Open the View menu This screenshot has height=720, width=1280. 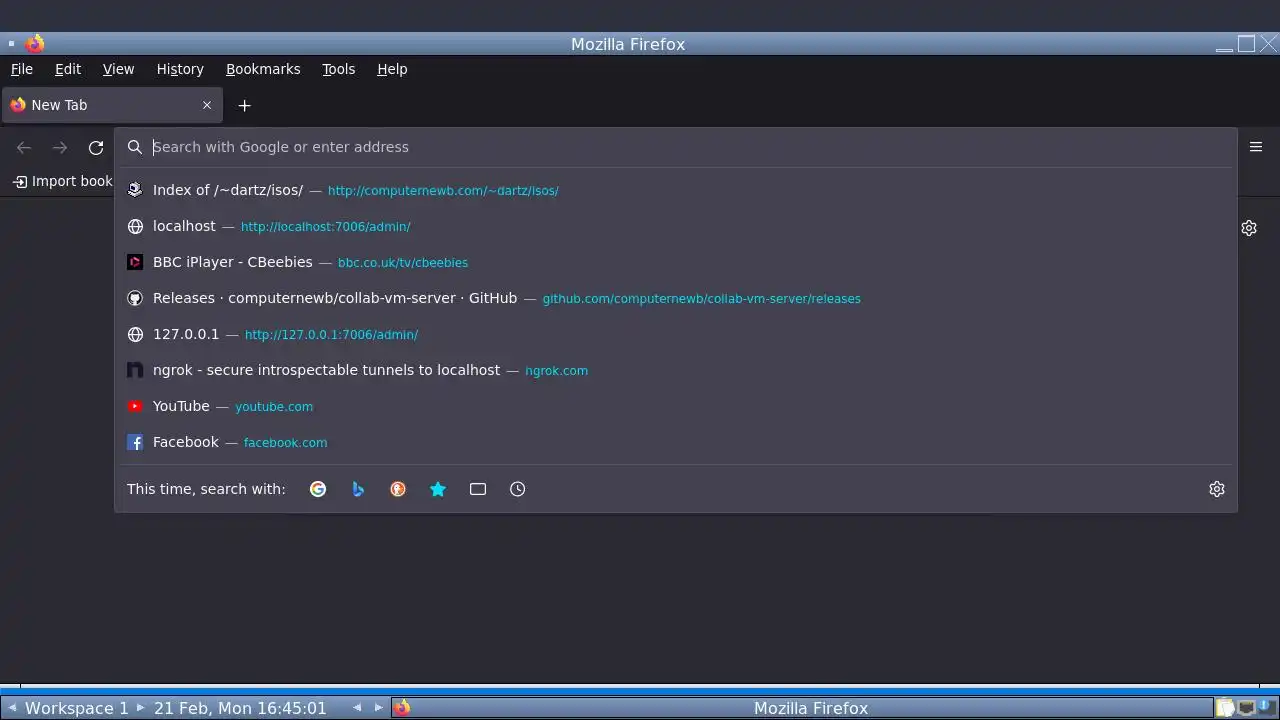click(118, 69)
